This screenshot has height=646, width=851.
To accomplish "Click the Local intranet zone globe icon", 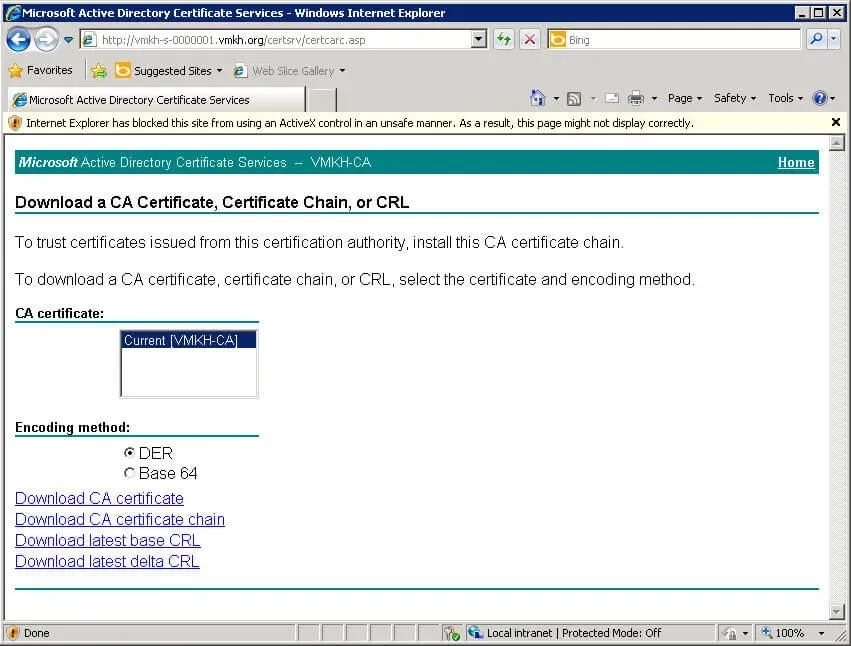I will pyautogui.click(x=475, y=632).
